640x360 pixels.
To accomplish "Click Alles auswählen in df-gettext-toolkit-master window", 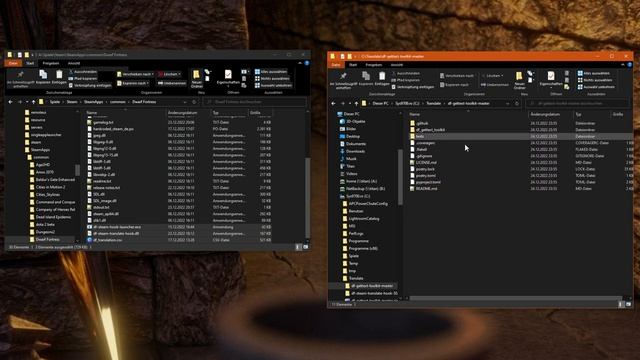I will click(594, 73).
